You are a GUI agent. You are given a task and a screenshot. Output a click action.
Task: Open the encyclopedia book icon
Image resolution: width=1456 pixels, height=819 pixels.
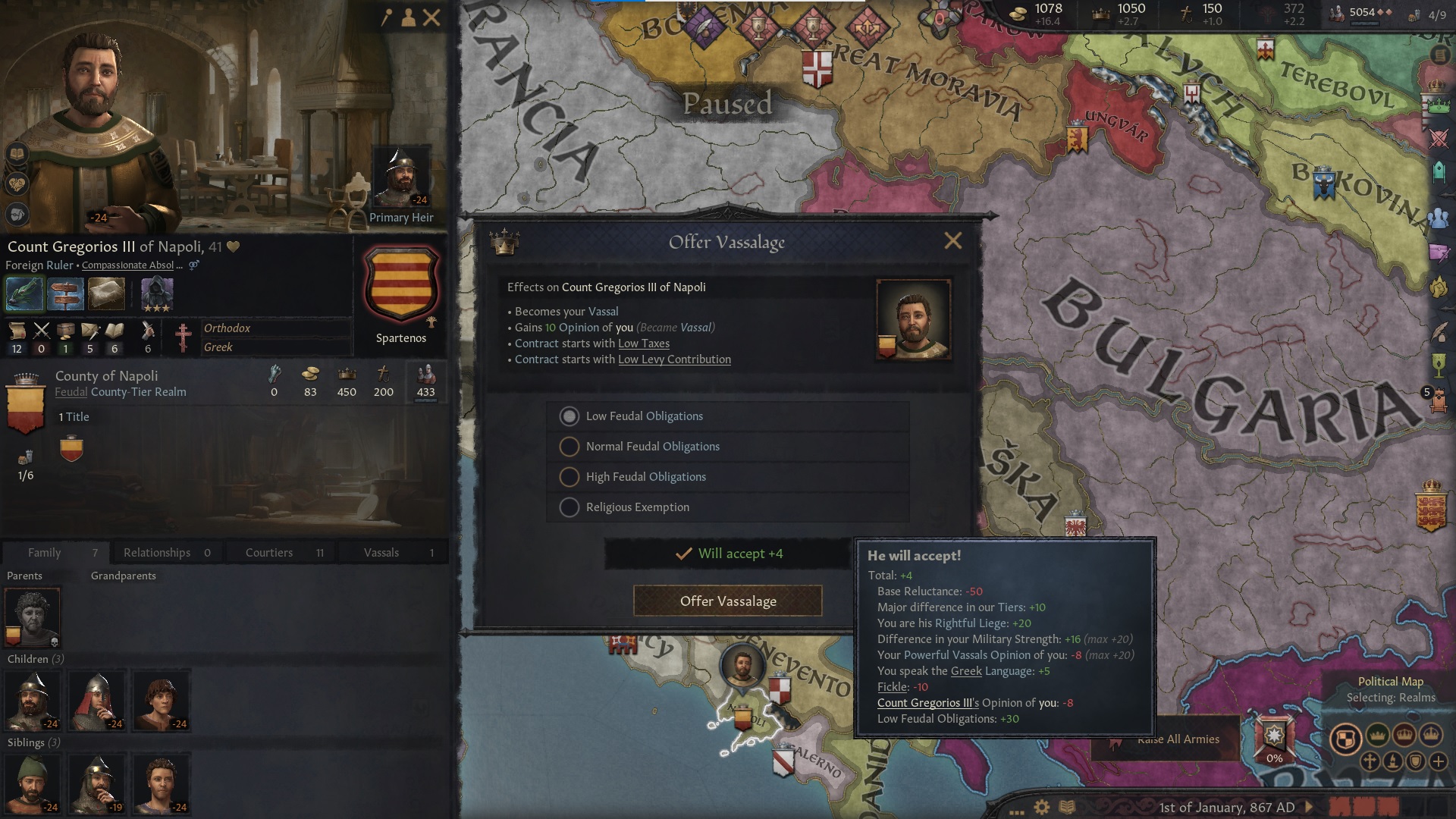(x=1067, y=808)
